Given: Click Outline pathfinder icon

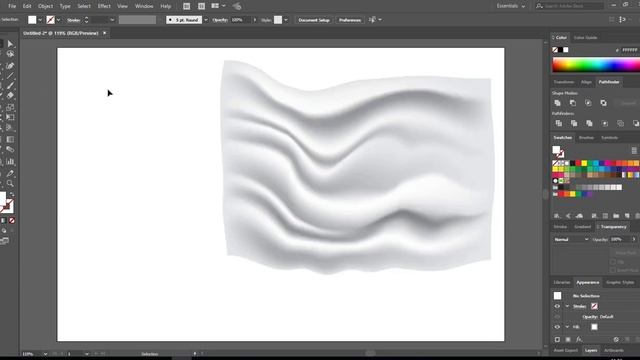Looking at the screenshot, I should 620,123.
